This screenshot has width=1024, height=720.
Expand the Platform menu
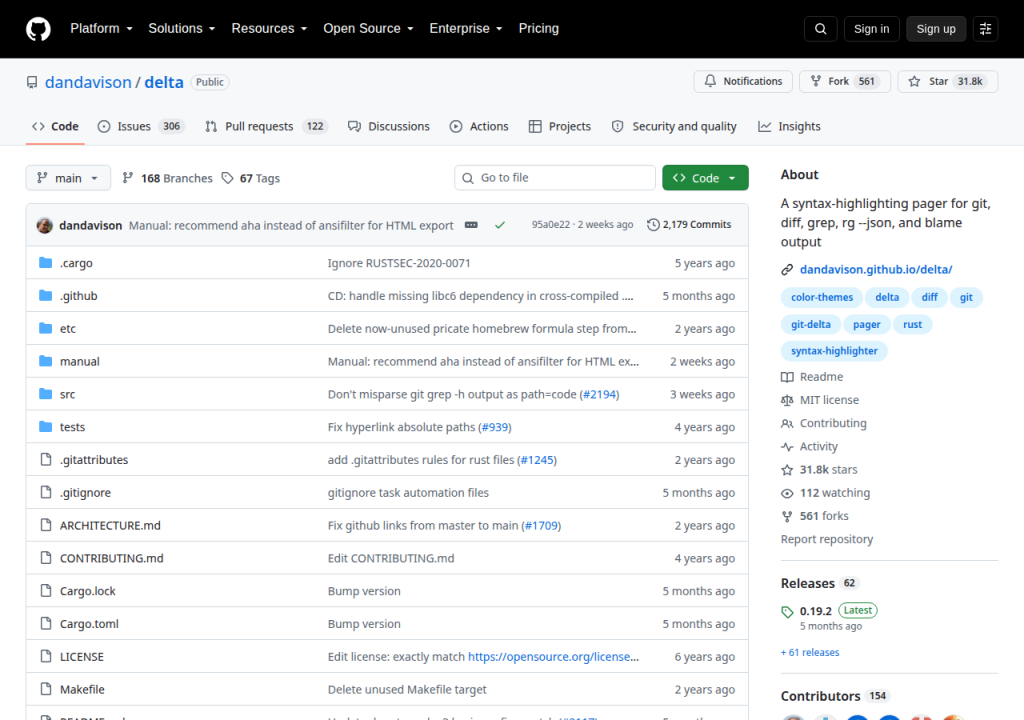click(x=101, y=29)
